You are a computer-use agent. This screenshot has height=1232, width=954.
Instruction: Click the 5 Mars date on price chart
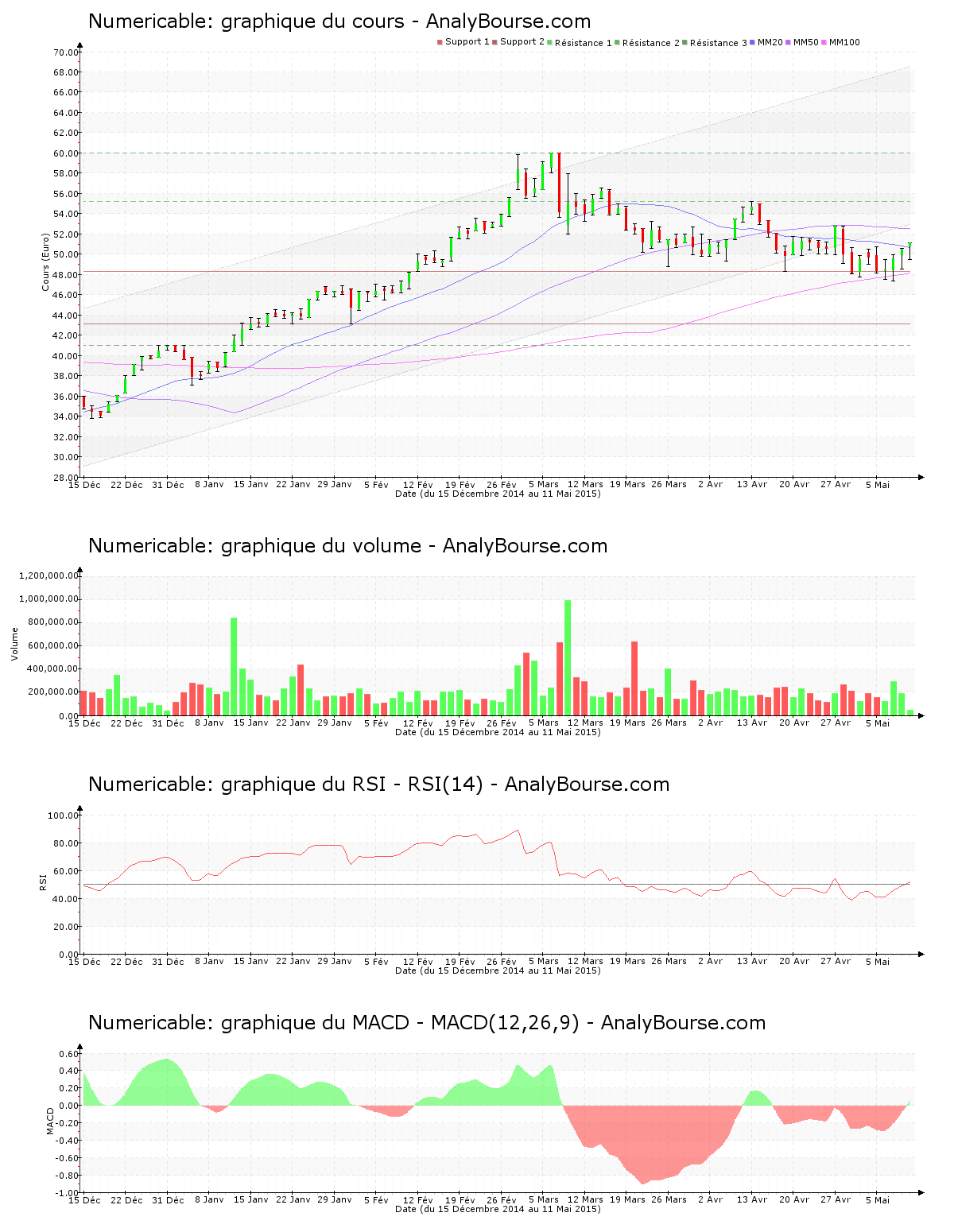[x=544, y=485]
